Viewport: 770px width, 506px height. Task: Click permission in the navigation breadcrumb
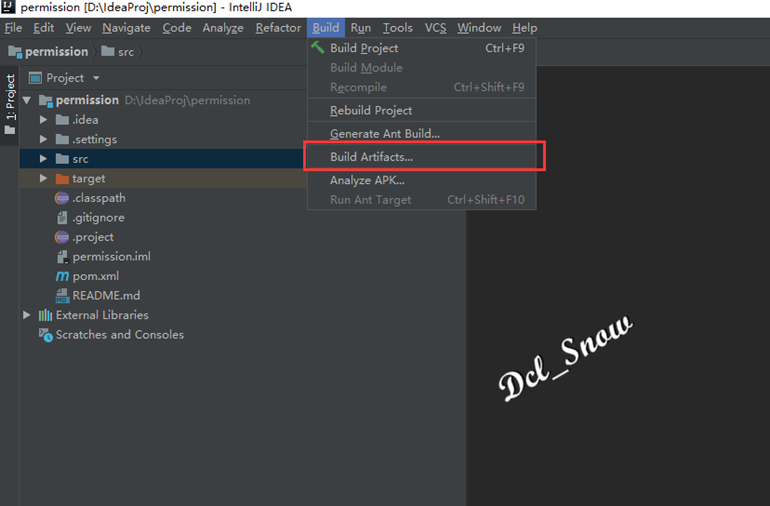[x=56, y=52]
